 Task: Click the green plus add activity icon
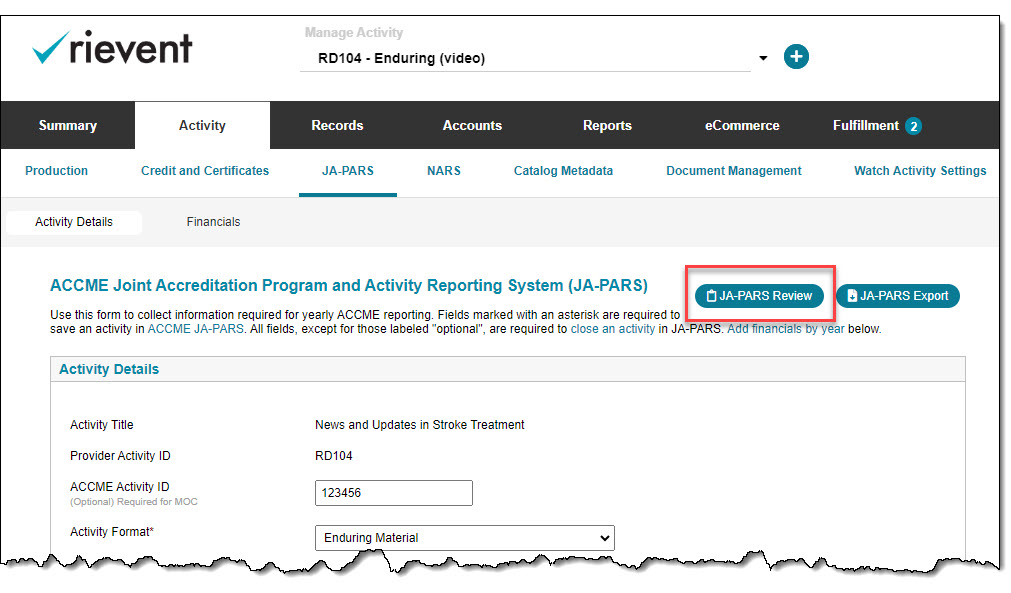[x=796, y=57]
